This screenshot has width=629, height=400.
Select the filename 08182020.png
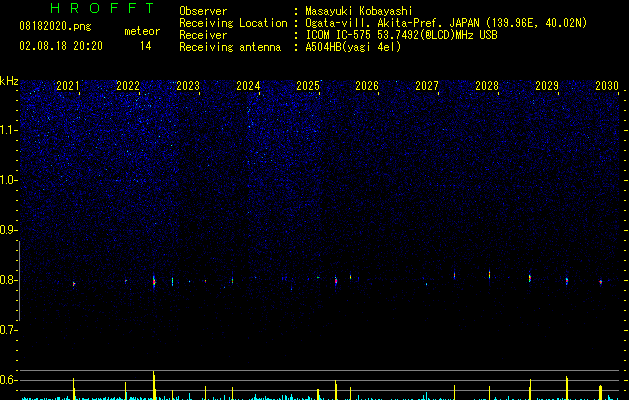click(55, 26)
